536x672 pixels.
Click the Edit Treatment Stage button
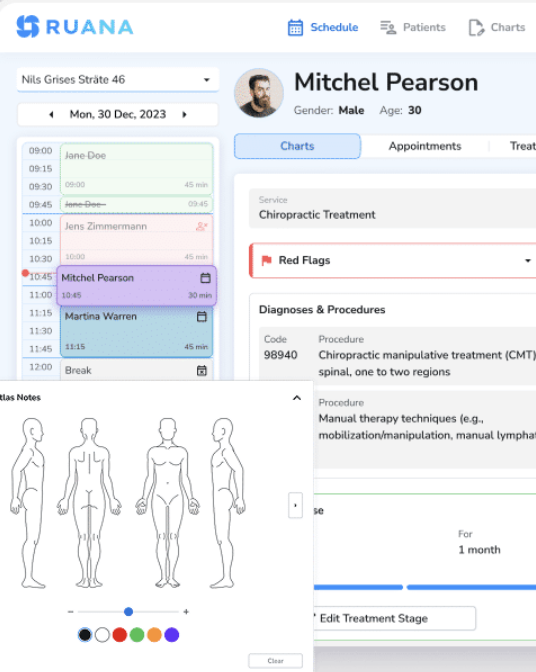pyautogui.click(x=394, y=618)
